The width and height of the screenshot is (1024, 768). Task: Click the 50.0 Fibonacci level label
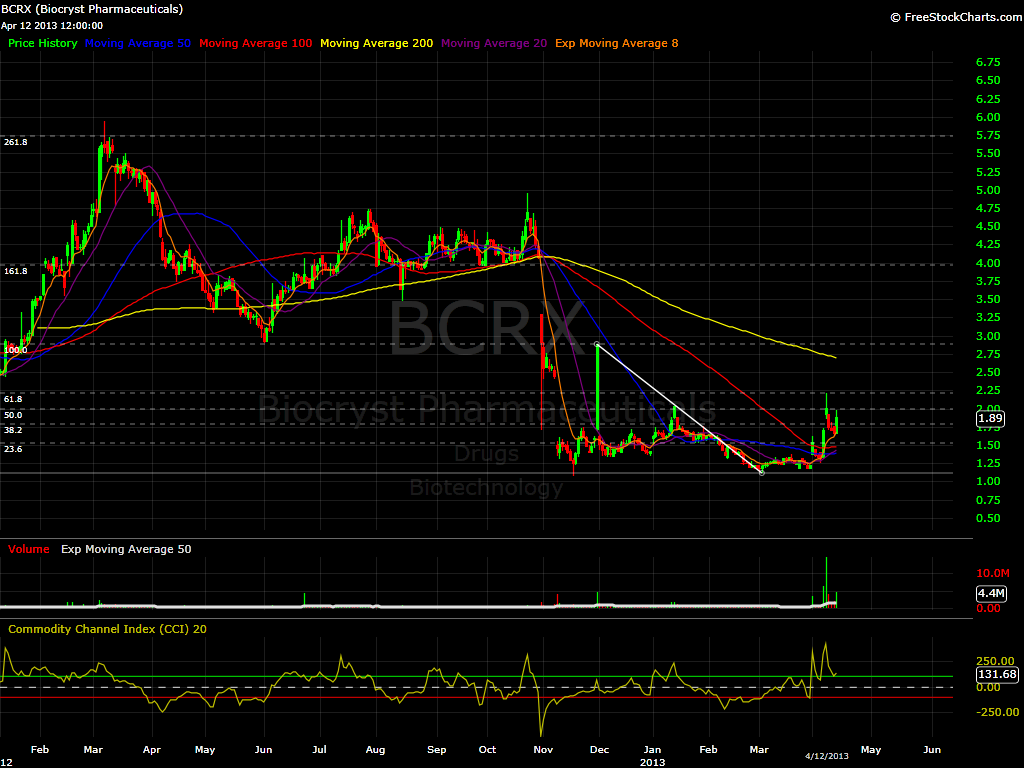(x=13, y=415)
